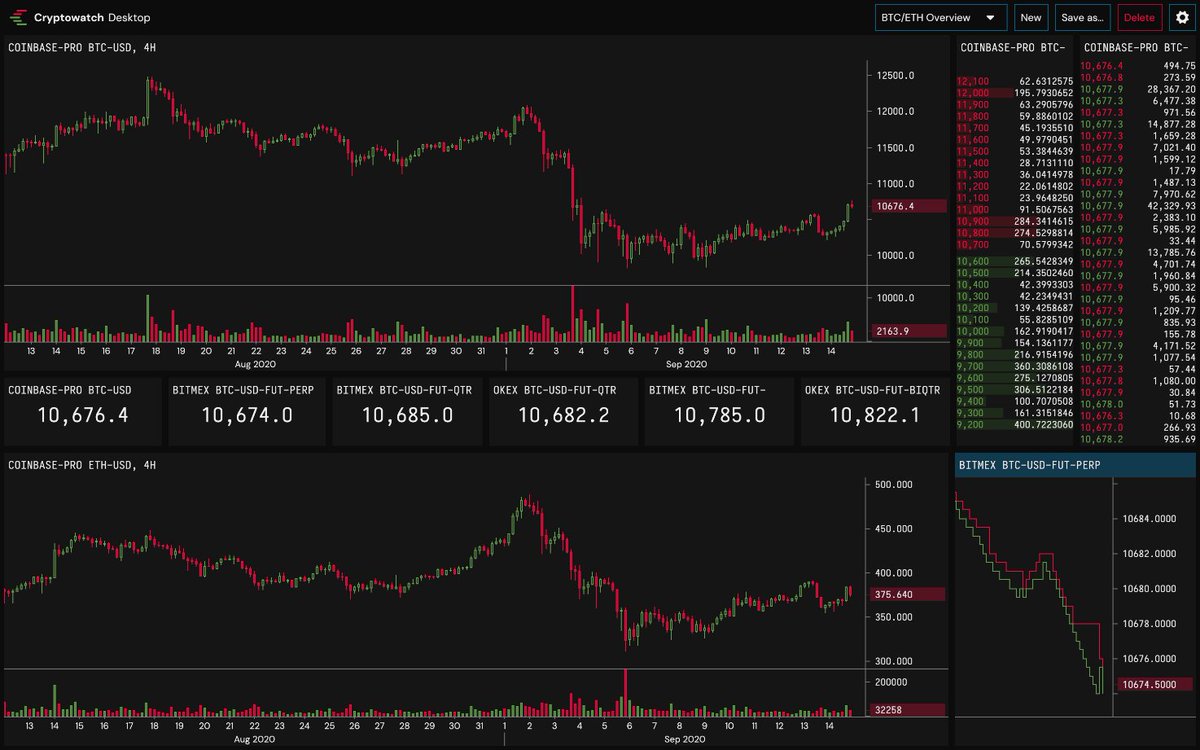Click the Save as... button
The width and height of the screenshot is (1200, 750).
(x=1083, y=17)
